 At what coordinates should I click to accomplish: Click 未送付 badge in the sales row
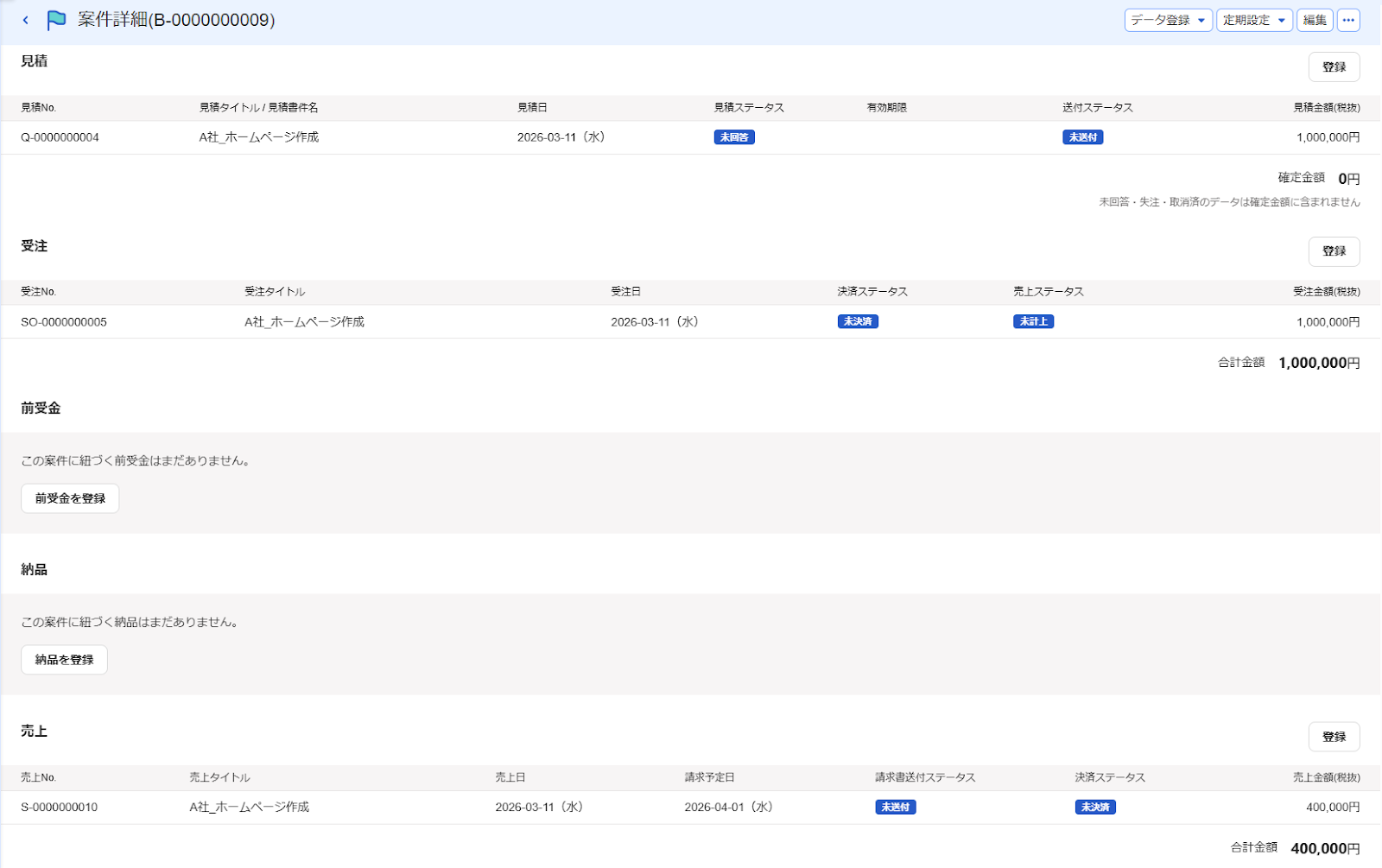pos(895,807)
